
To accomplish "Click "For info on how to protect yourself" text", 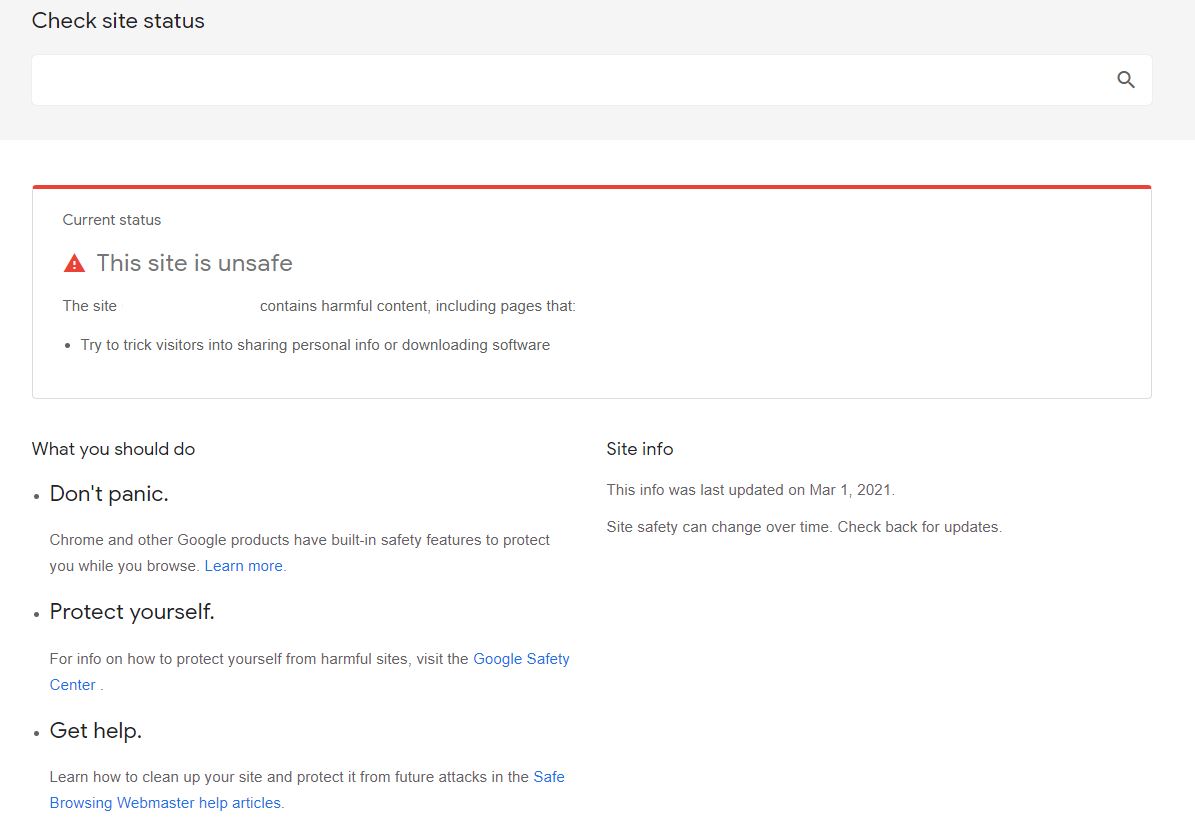I will tap(259, 659).
